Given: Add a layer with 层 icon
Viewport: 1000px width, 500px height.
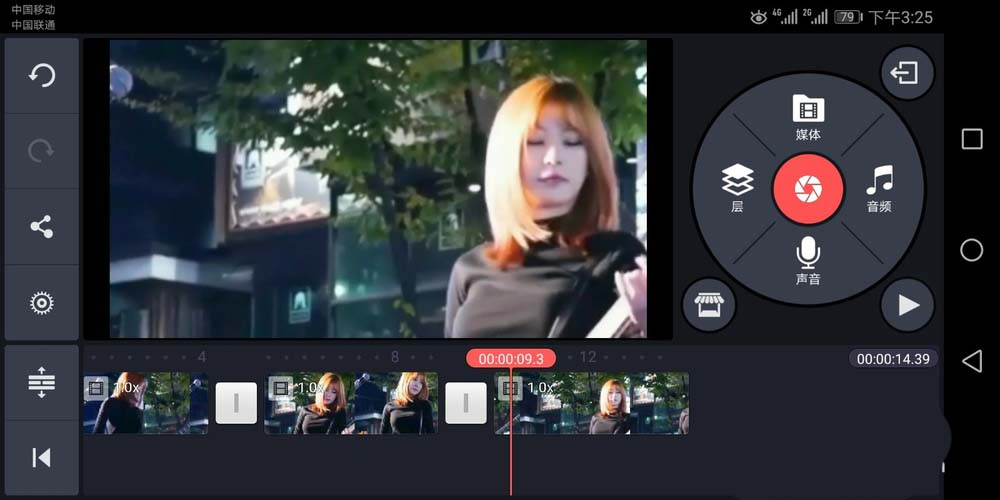Looking at the screenshot, I should point(737,188).
